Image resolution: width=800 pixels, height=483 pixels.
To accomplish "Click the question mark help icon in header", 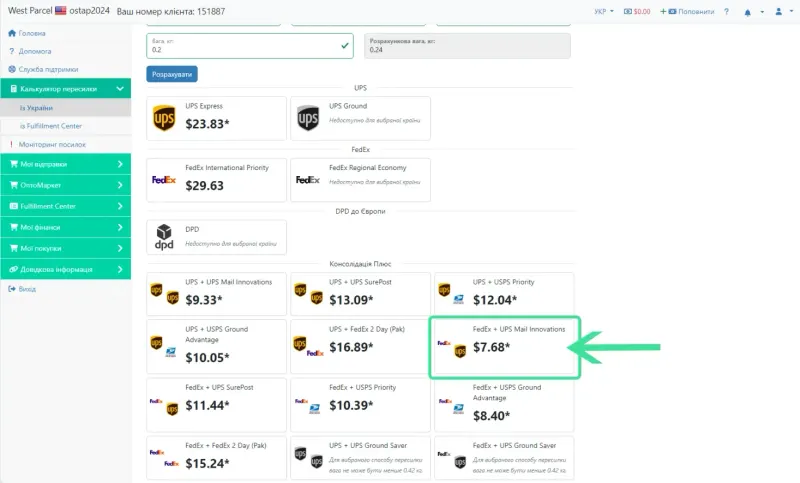I will (x=726, y=11).
